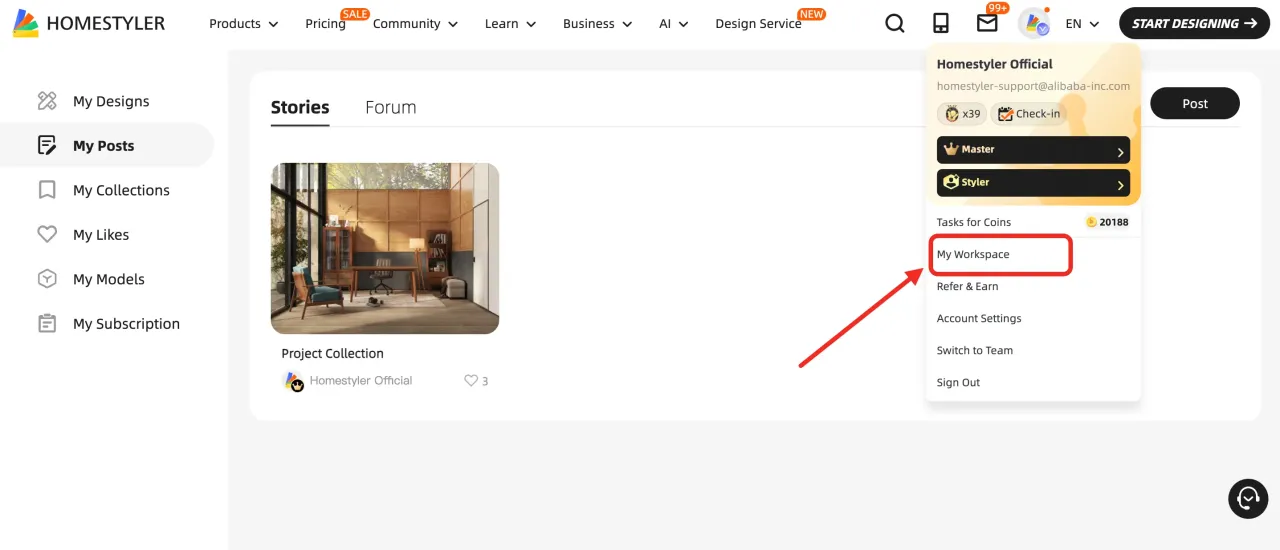Click the Check-in button
This screenshot has width=1280, height=550.
click(x=1029, y=114)
